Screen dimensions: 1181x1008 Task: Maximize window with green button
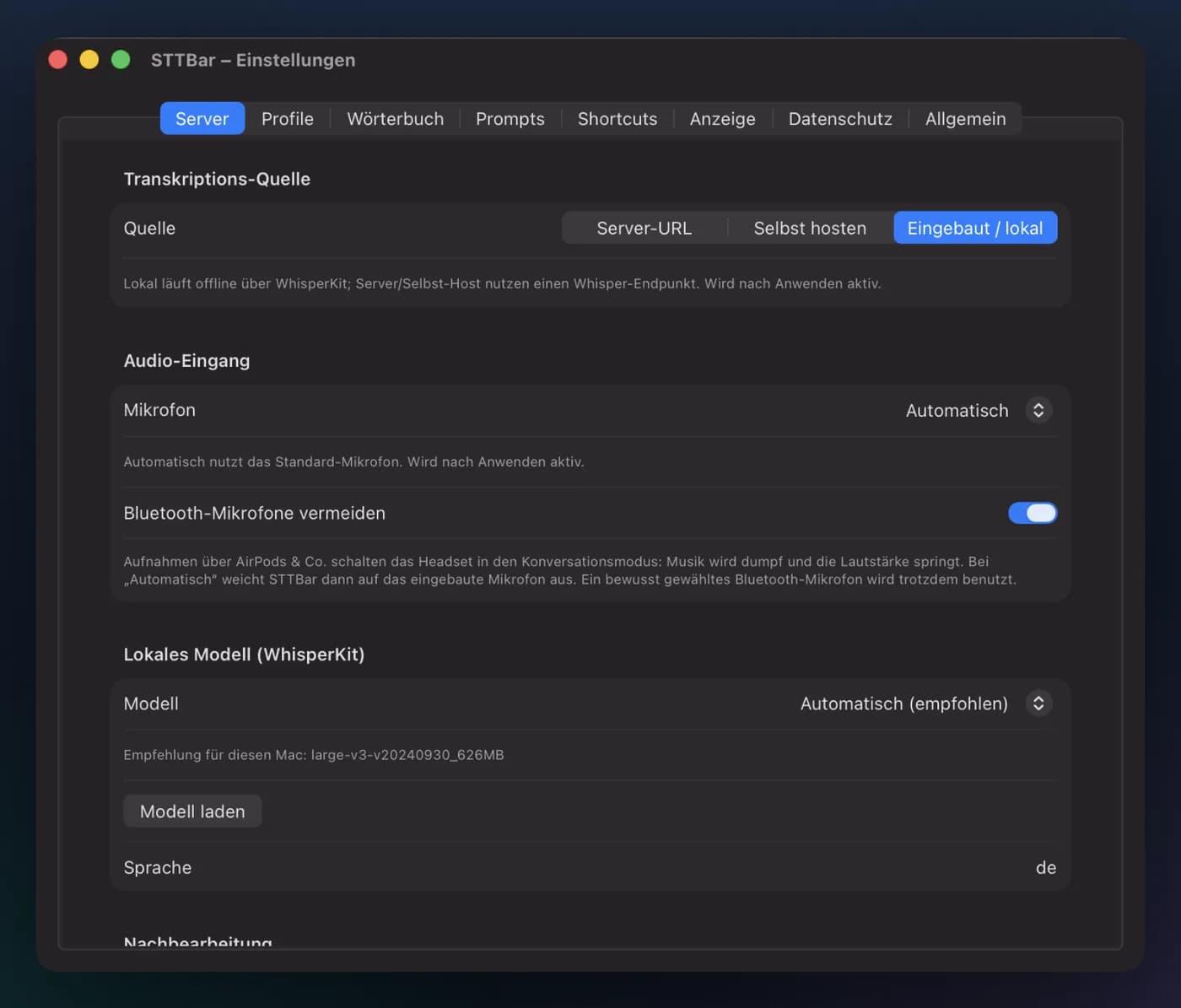(x=121, y=60)
